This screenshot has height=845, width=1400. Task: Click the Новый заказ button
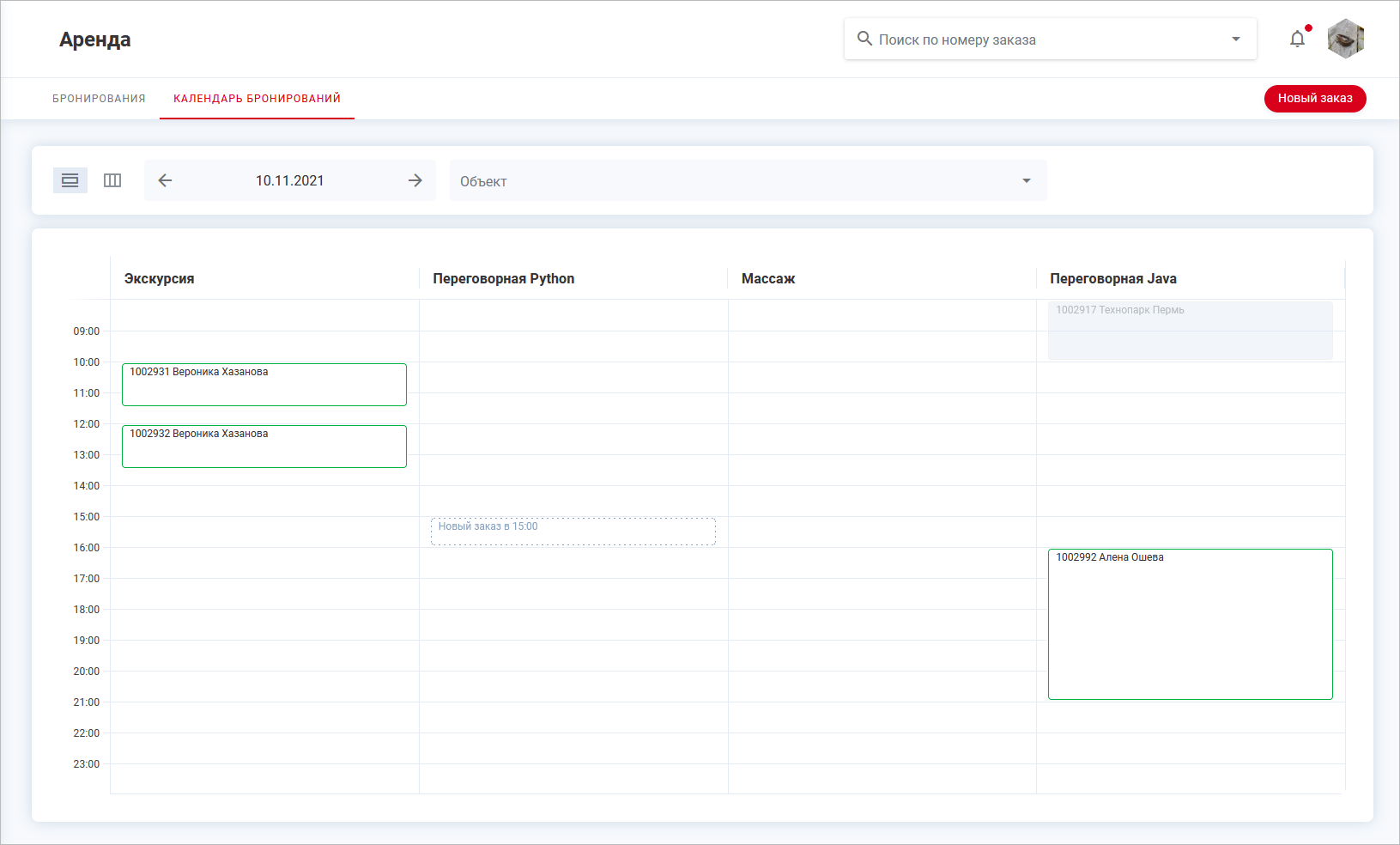(1314, 99)
